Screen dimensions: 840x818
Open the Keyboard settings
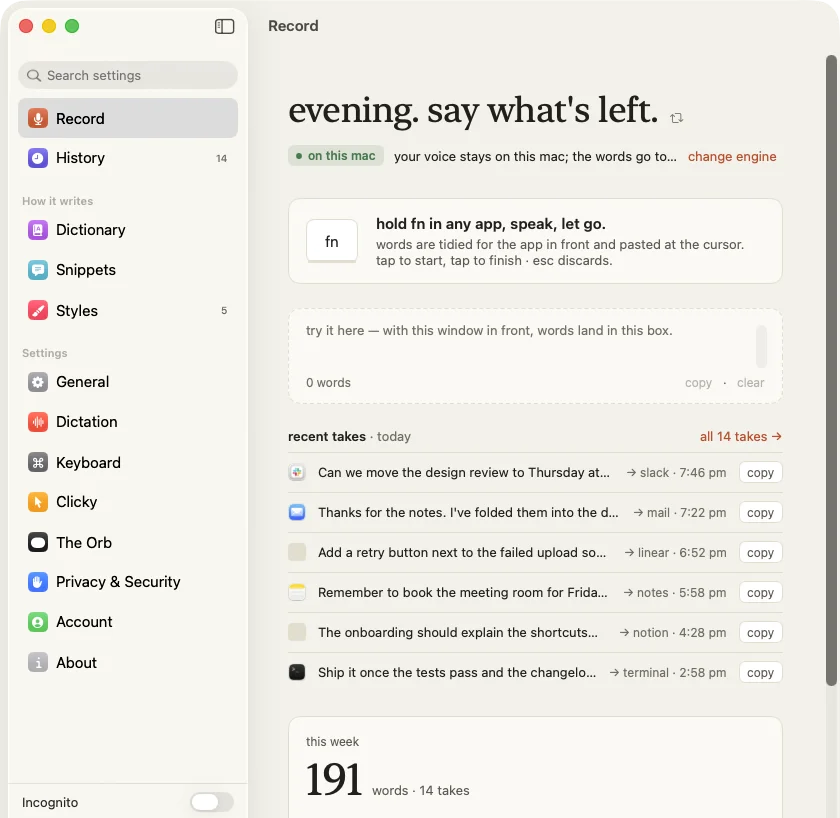click(128, 463)
